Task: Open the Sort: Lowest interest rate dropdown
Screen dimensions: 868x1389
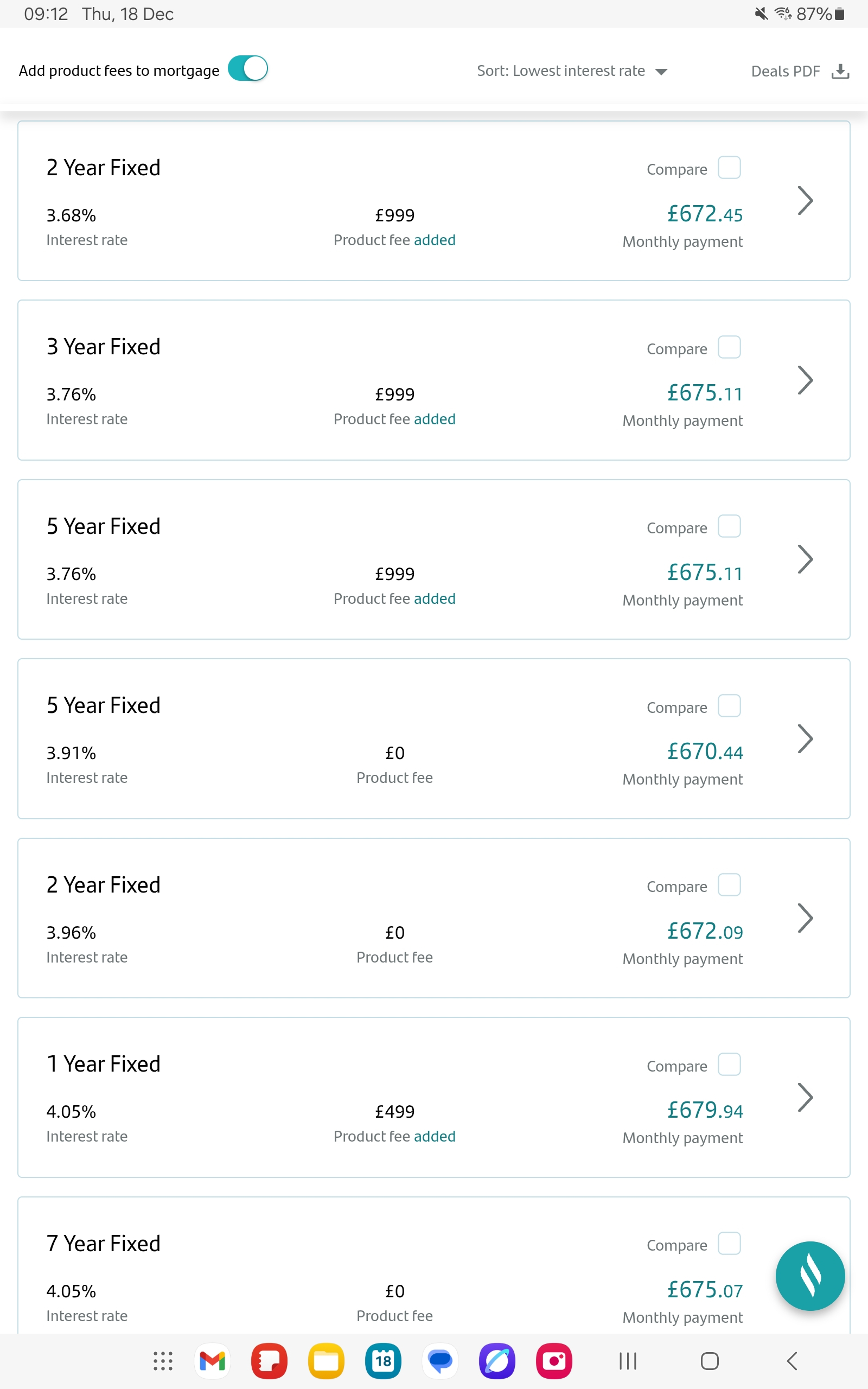Action: point(572,71)
